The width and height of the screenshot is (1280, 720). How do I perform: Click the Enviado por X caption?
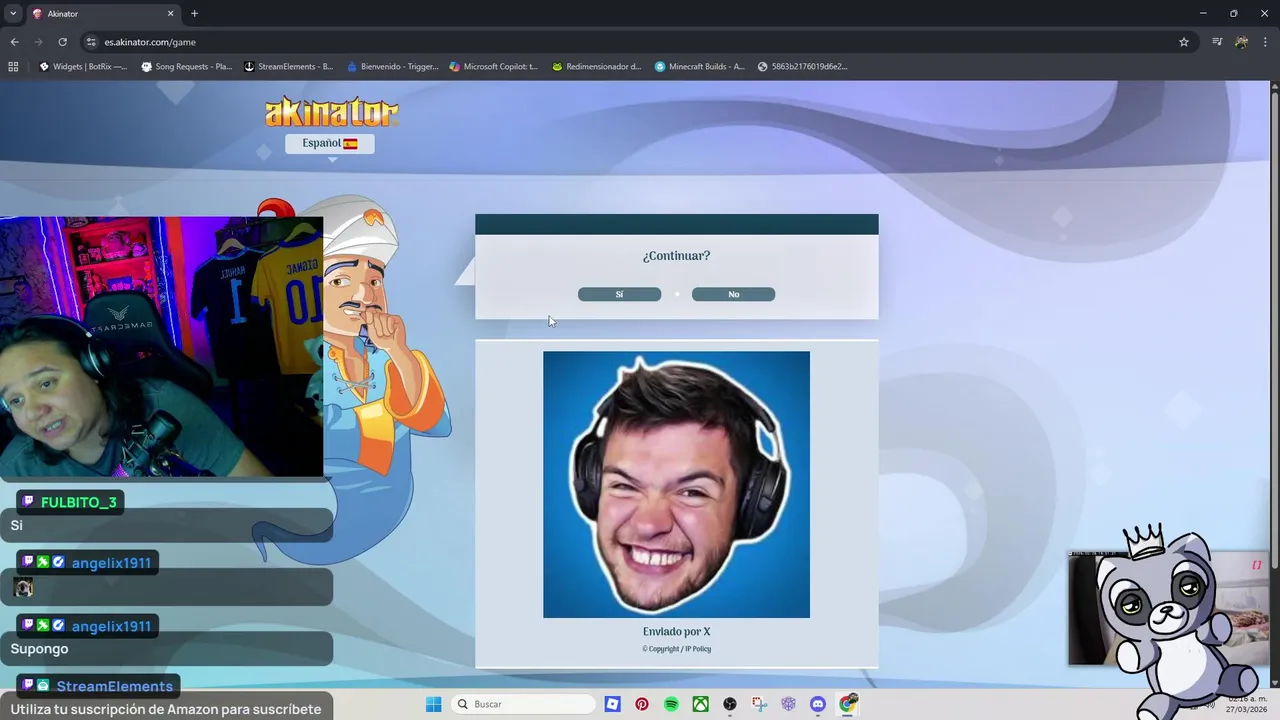click(676, 632)
